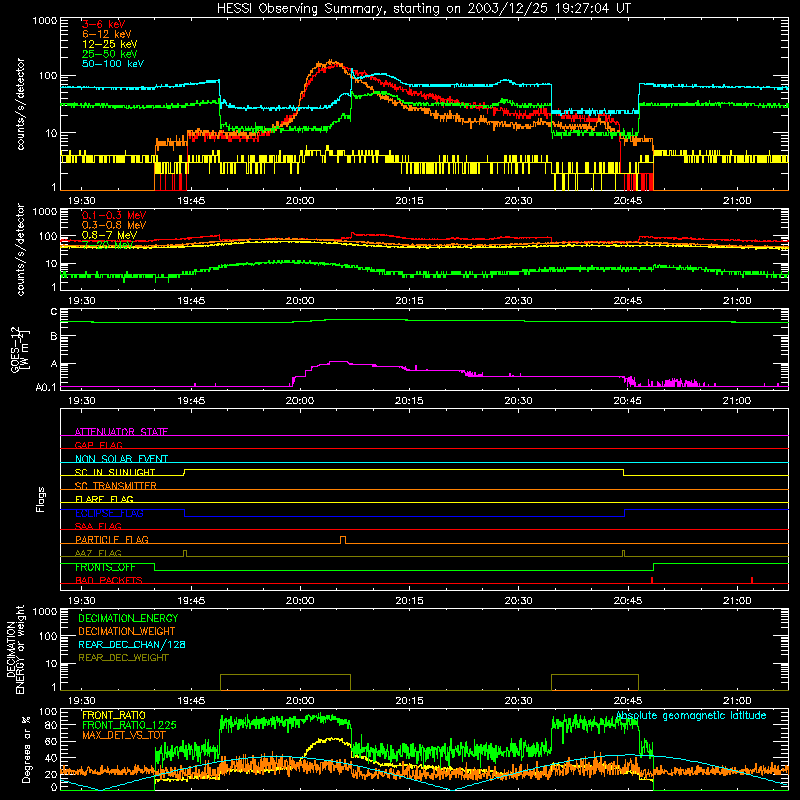Click the 20:15 tick label under Flags panel
Image resolution: width=800 pixels, height=800 pixels.
pos(409,601)
